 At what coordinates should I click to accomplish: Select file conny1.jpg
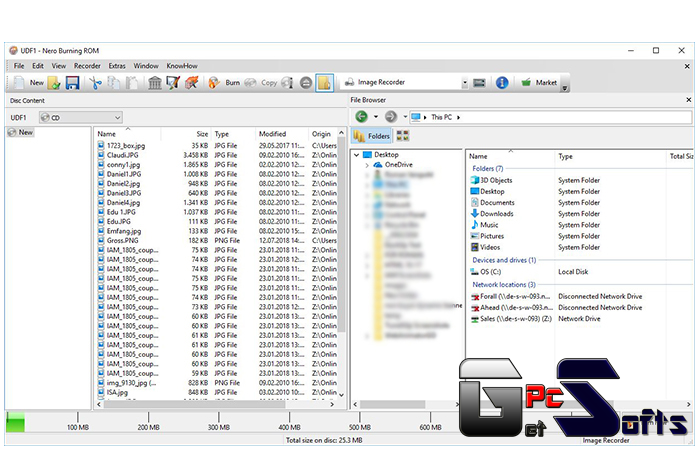coord(124,165)
